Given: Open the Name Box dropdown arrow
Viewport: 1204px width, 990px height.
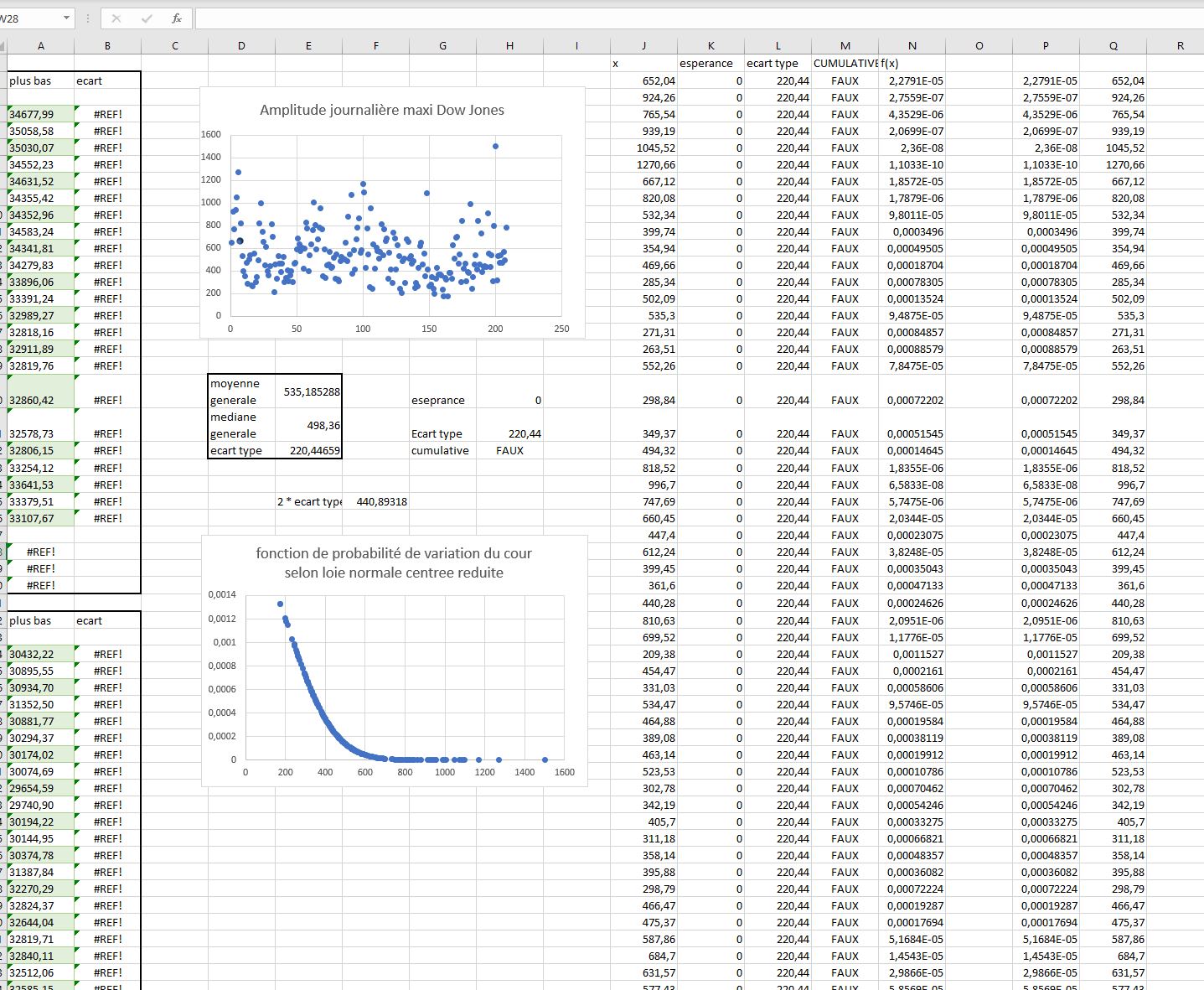Looking at the screenshot, I should coord(66,18).
